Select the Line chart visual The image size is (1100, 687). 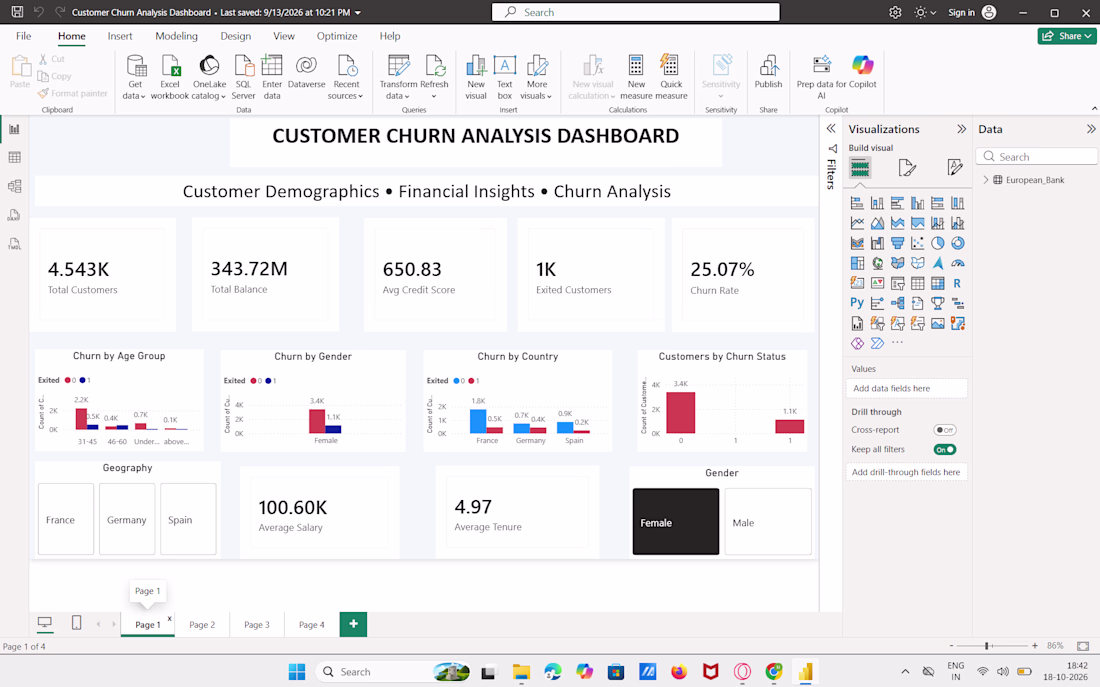(857, 223)
